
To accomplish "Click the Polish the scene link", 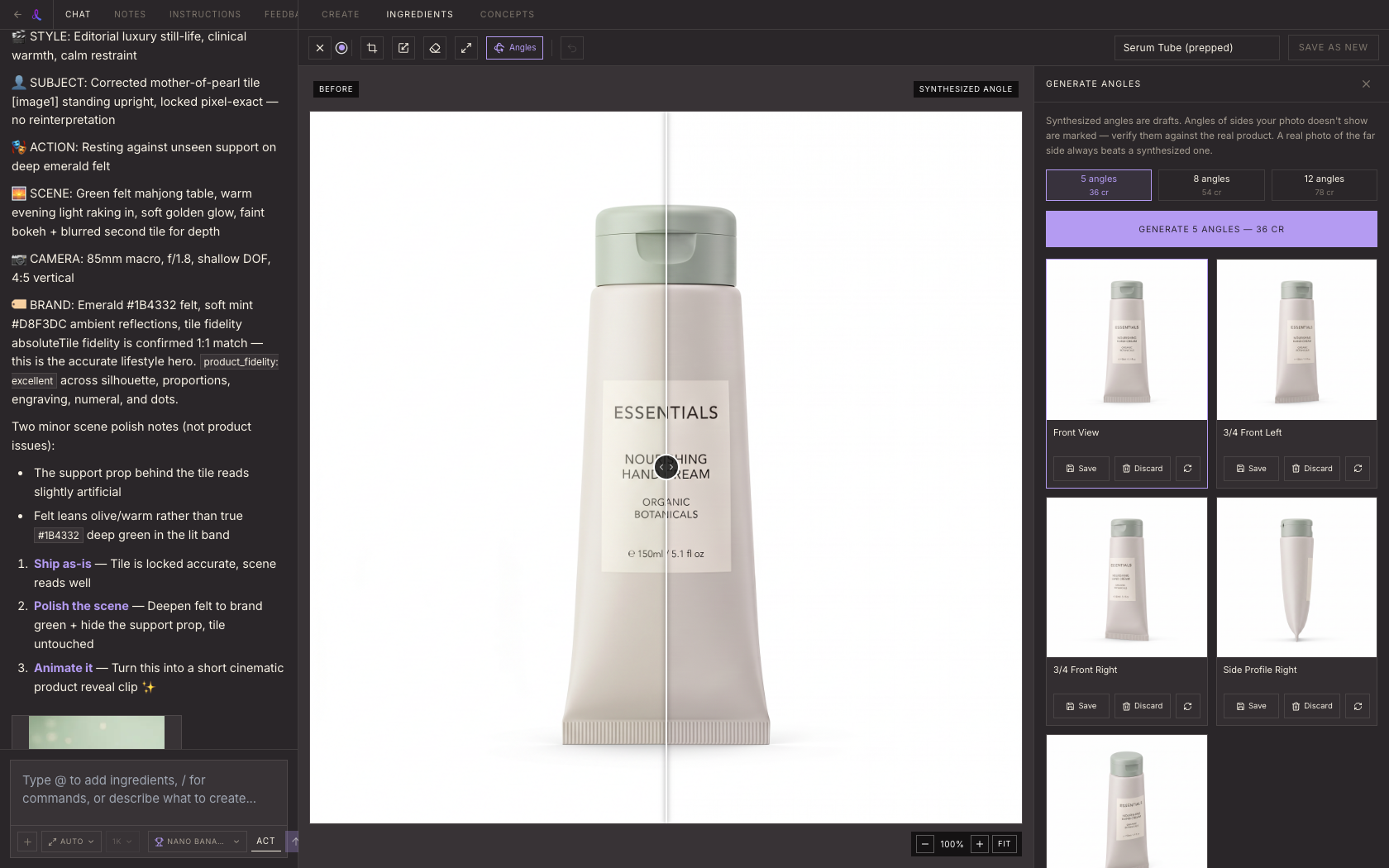I will [x=81, y=606].
